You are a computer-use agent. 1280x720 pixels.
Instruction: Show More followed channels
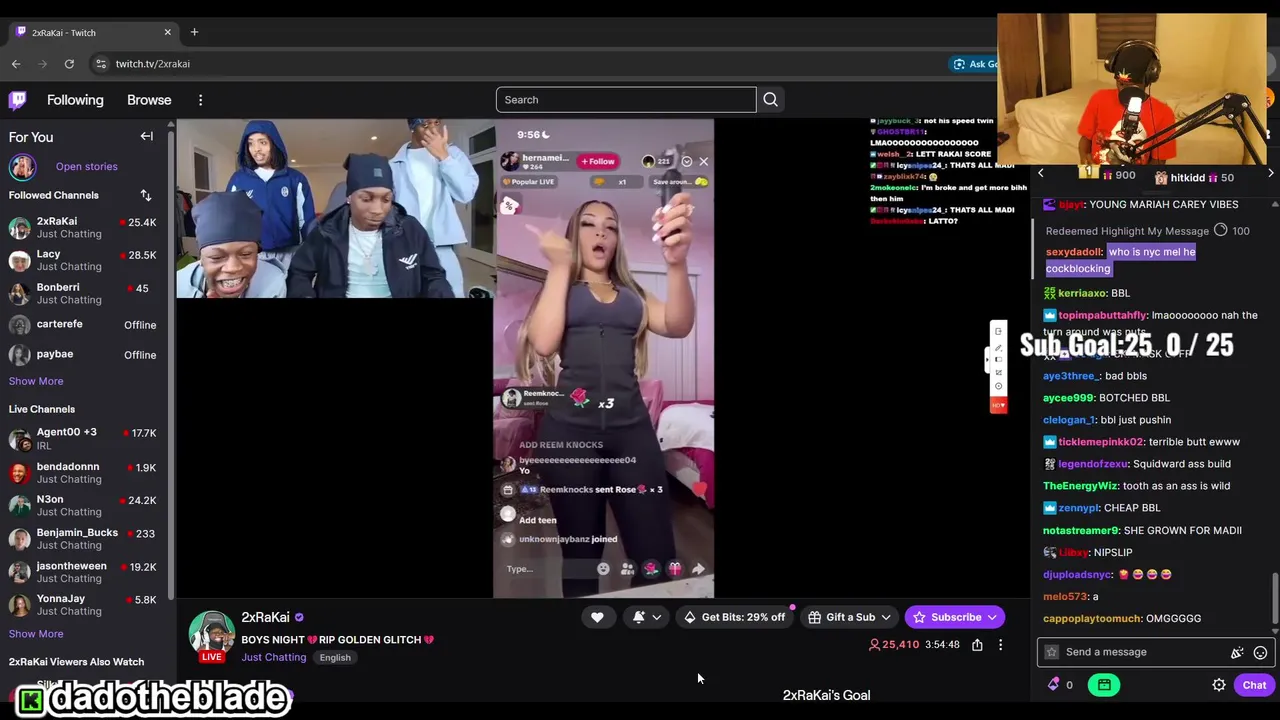pos(36,381)
